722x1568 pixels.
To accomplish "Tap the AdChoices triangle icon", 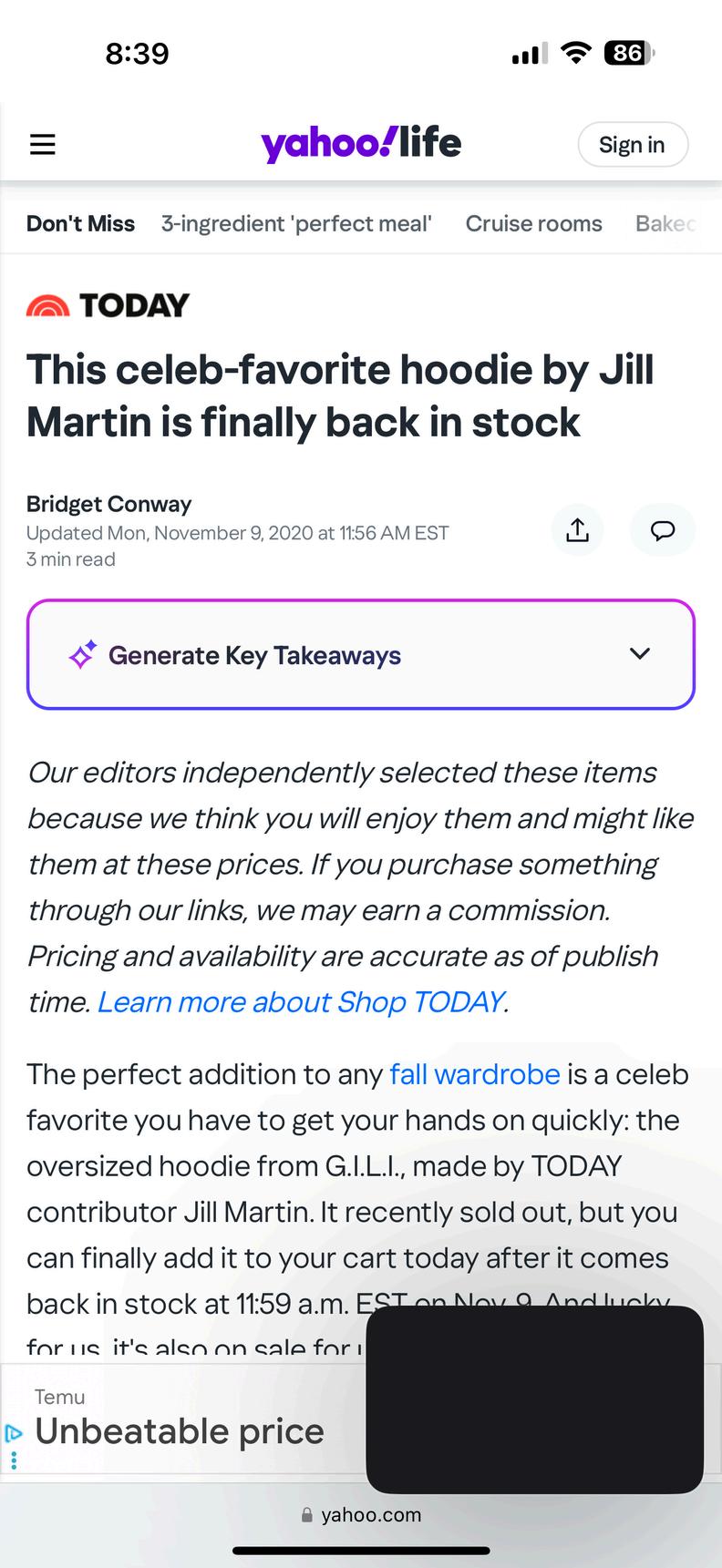I will pyautogui.click(x=13, y=1432).
